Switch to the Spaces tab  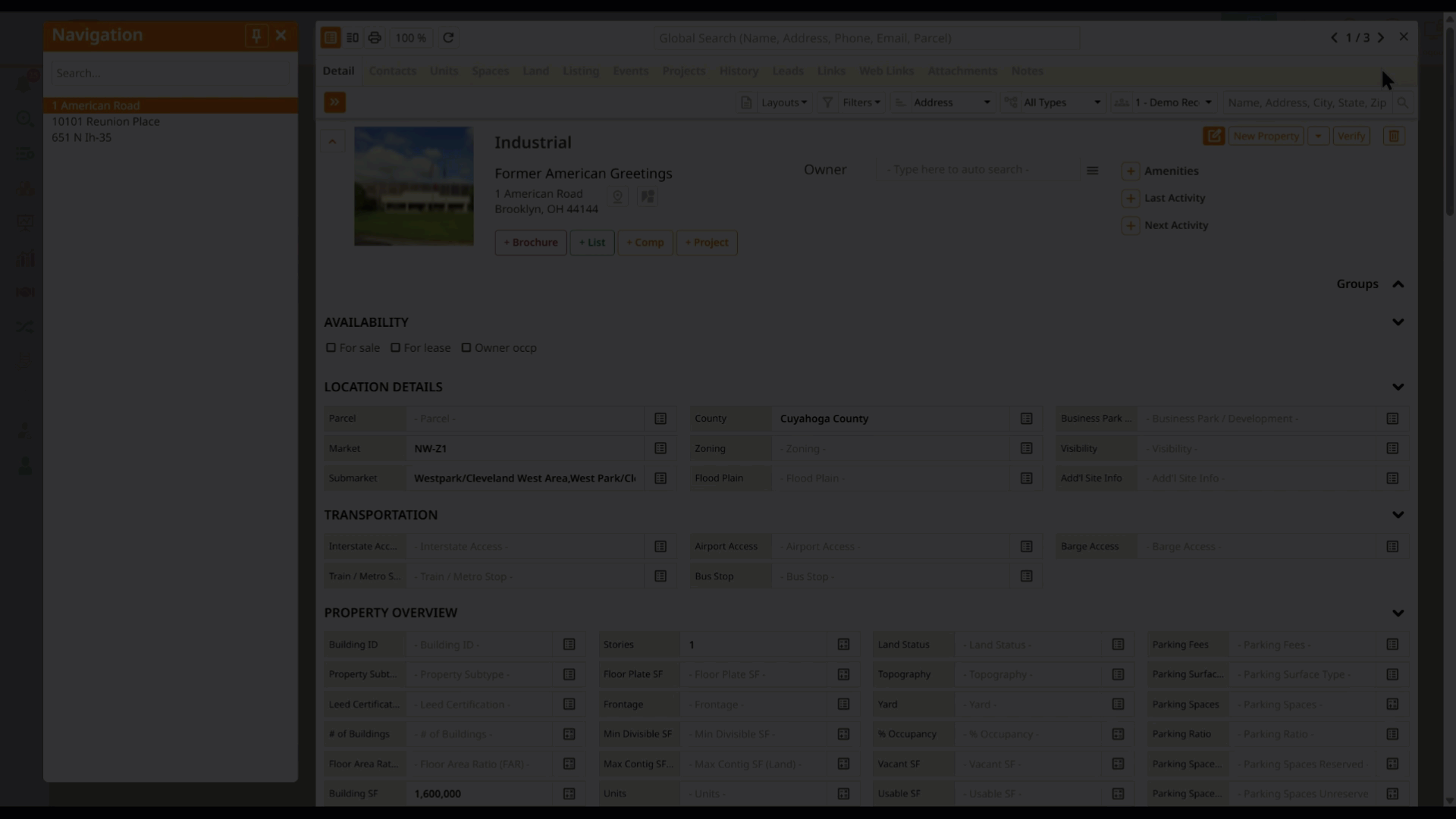click(490, 71)
